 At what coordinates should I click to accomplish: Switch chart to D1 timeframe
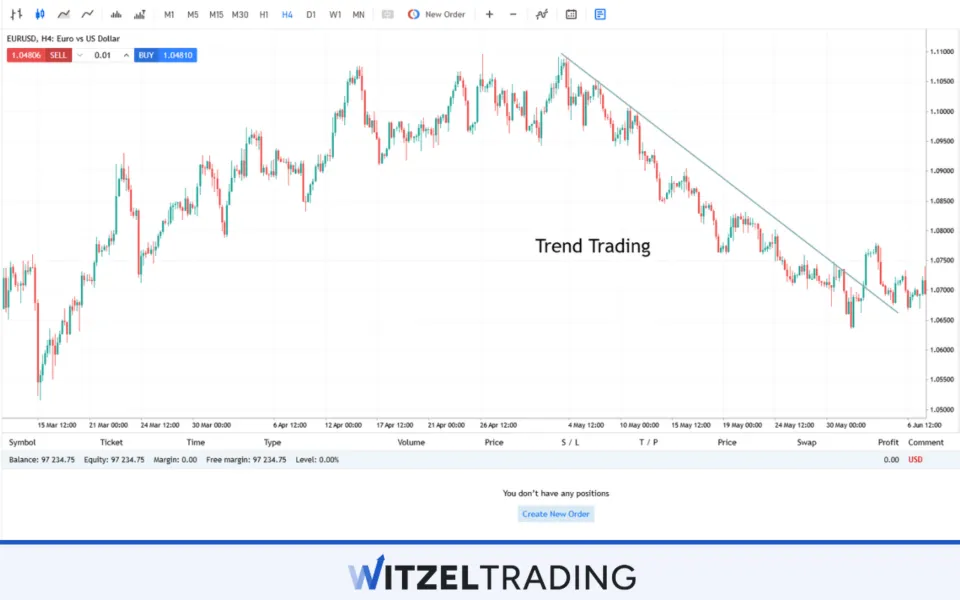[x=311, y=15]
